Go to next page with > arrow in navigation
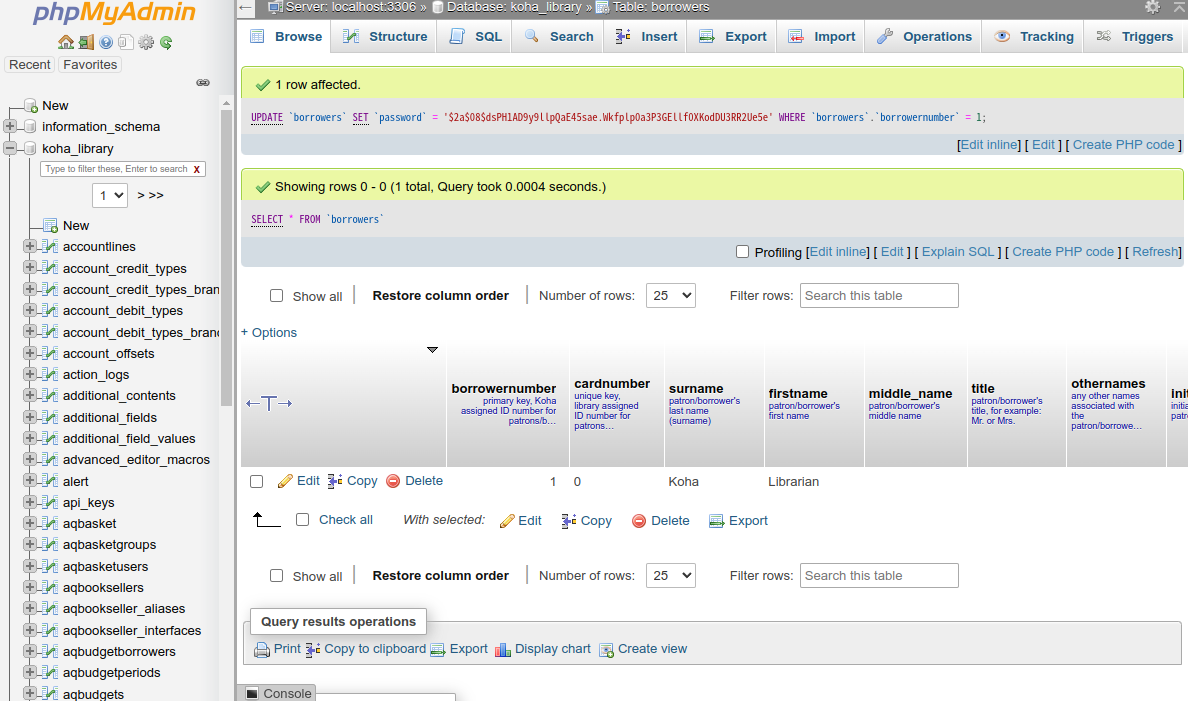The width and height of the screenshot is (1188, 701). point(141,195)
